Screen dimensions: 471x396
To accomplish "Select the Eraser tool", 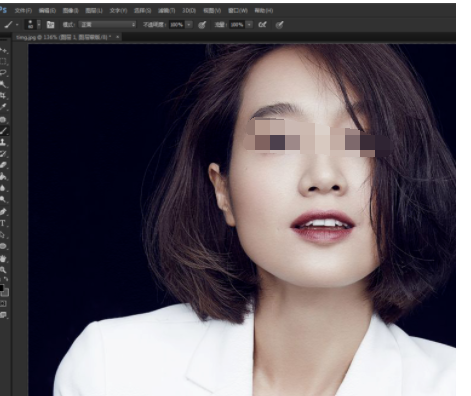I will [x=3, y=165].
